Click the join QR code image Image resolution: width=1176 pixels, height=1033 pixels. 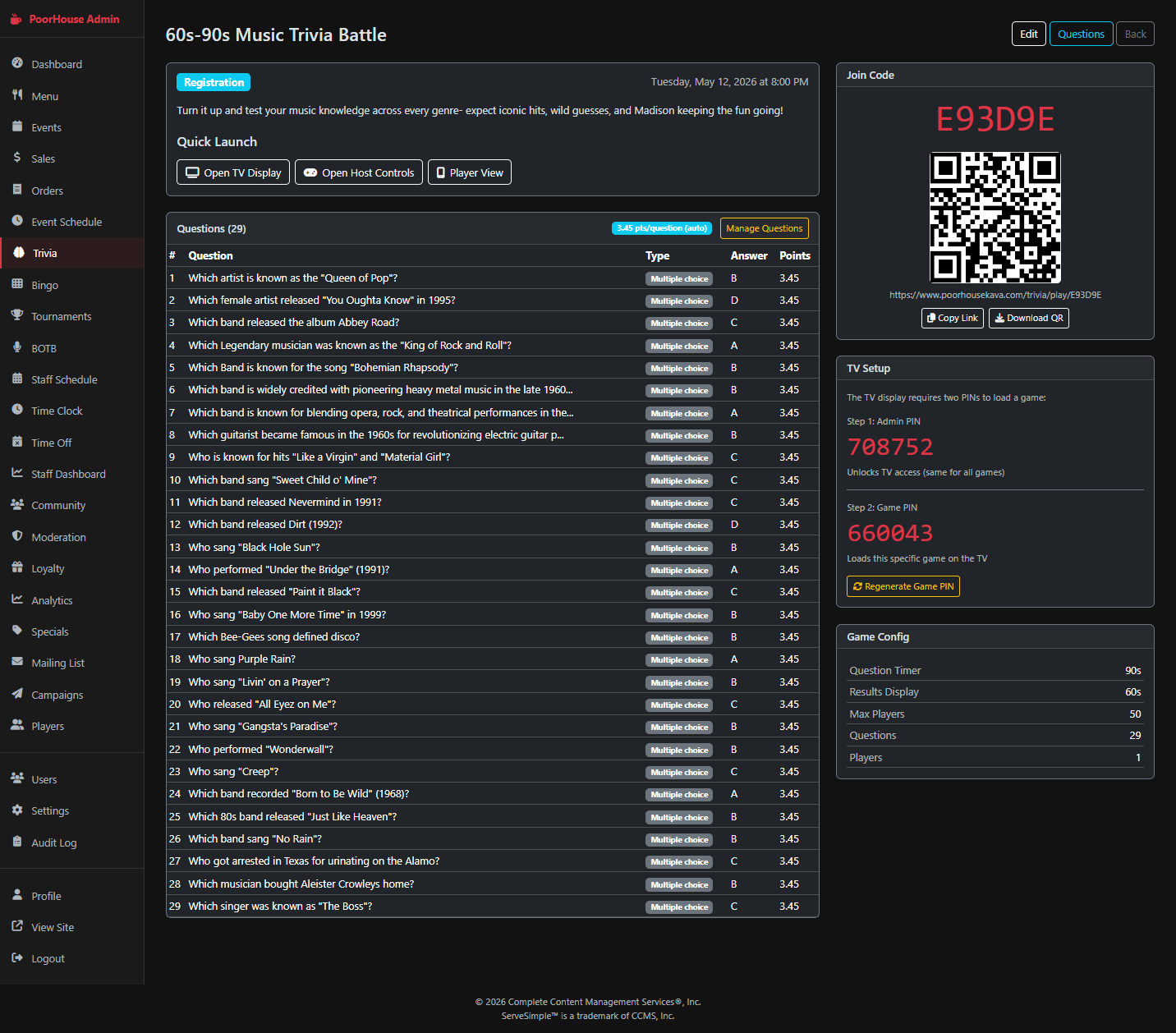995,218
